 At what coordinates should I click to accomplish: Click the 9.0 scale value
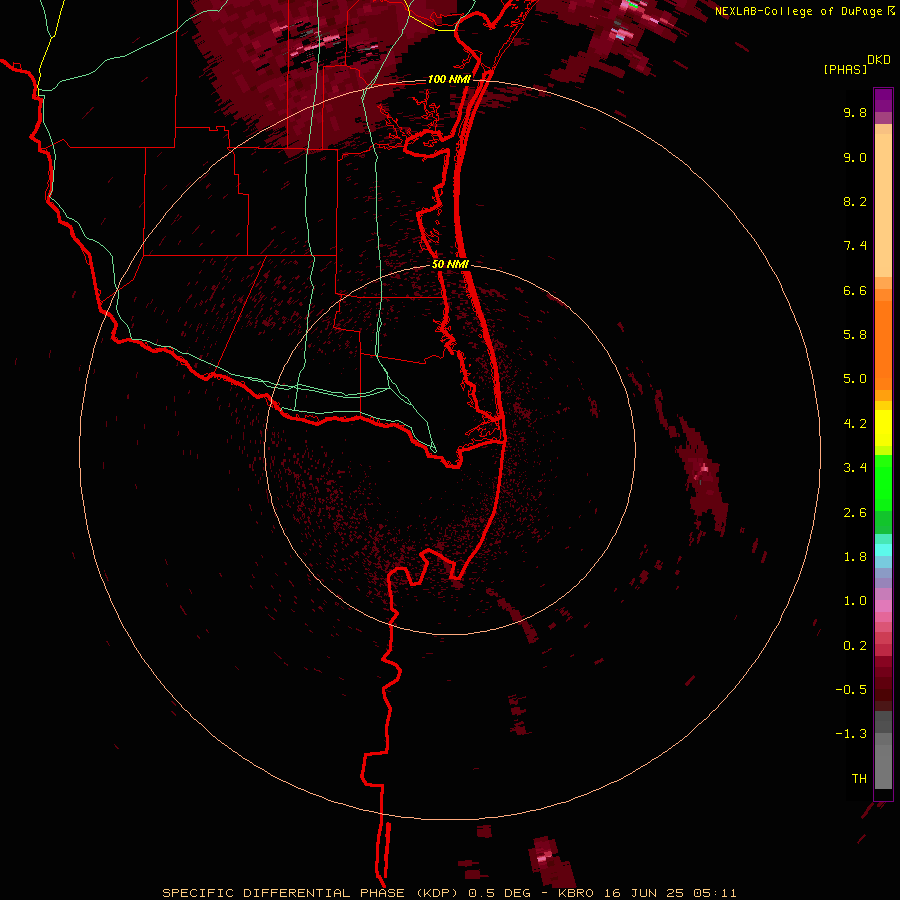click(855, 157)
